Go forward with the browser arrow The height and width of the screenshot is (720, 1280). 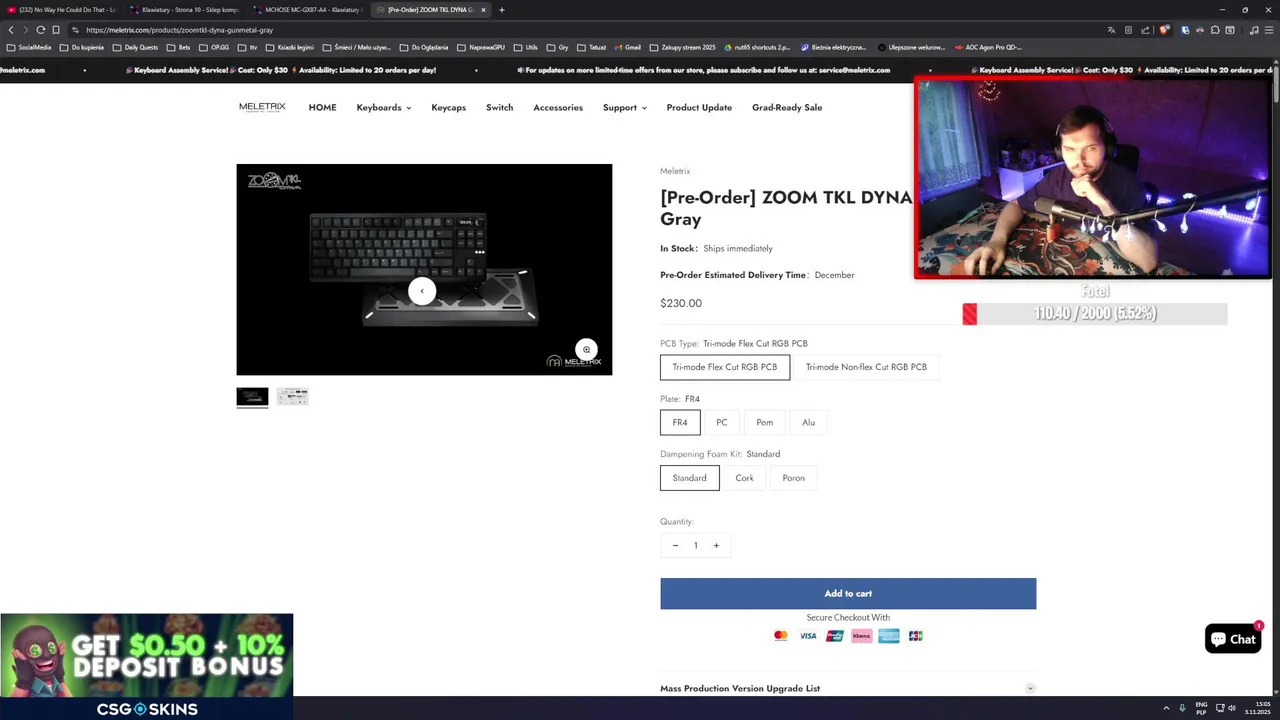pyautogui.click(x=25, y=30)
